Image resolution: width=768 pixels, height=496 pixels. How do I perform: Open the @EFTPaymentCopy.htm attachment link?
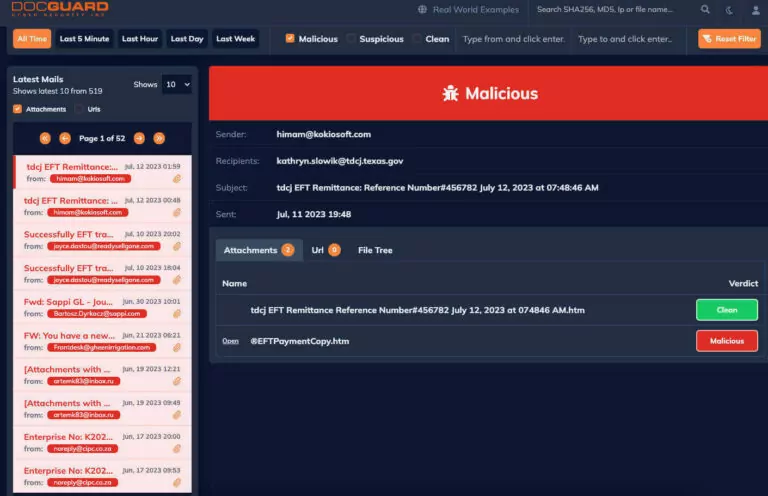[230, 341]
